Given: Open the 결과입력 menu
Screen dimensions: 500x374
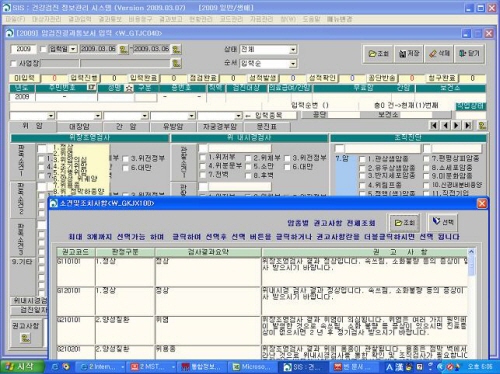Looking at the screenshot, I should pyautogui.click(x=80, y=19).
